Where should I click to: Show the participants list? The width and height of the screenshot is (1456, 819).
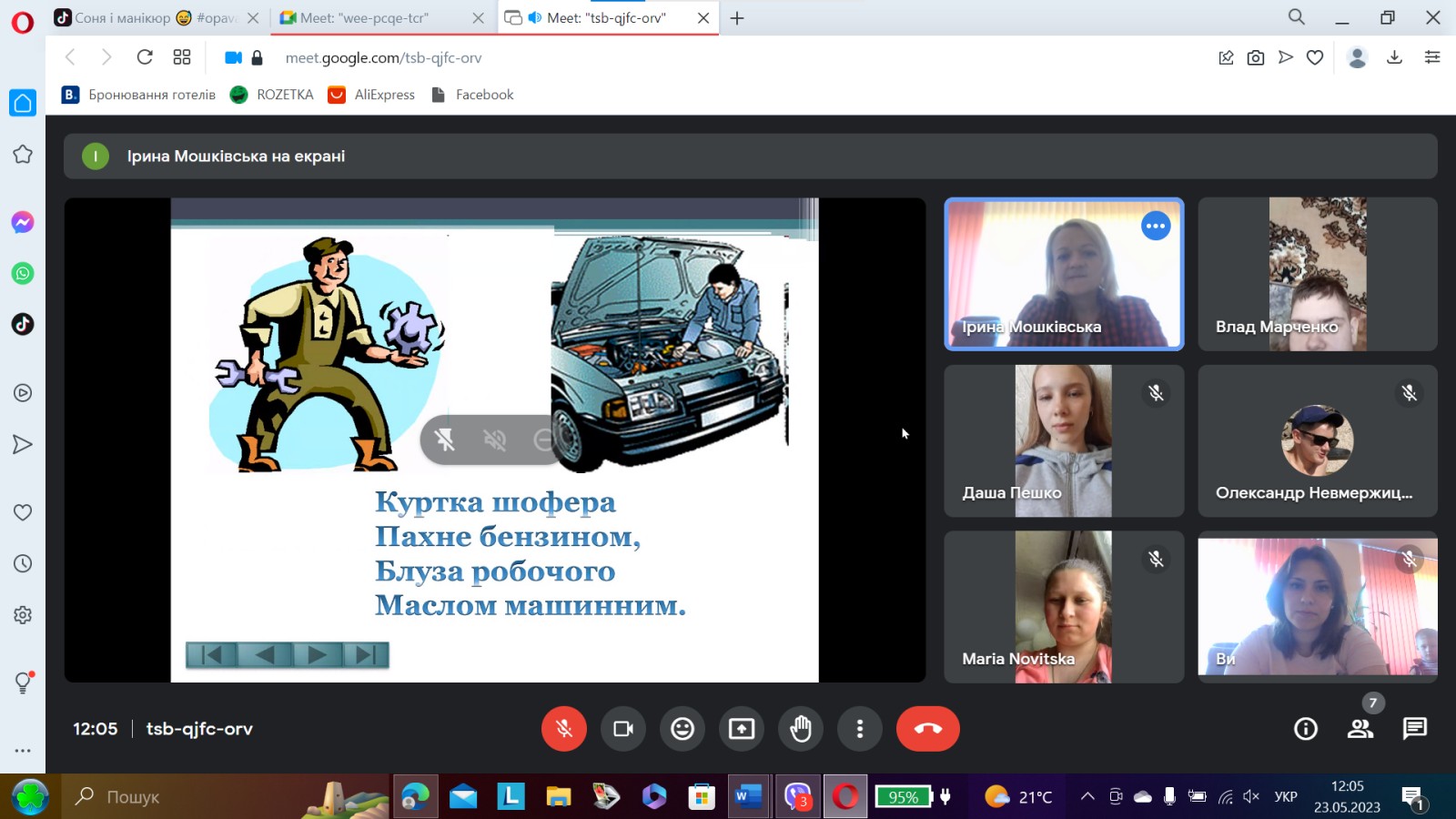(1360, 729)
